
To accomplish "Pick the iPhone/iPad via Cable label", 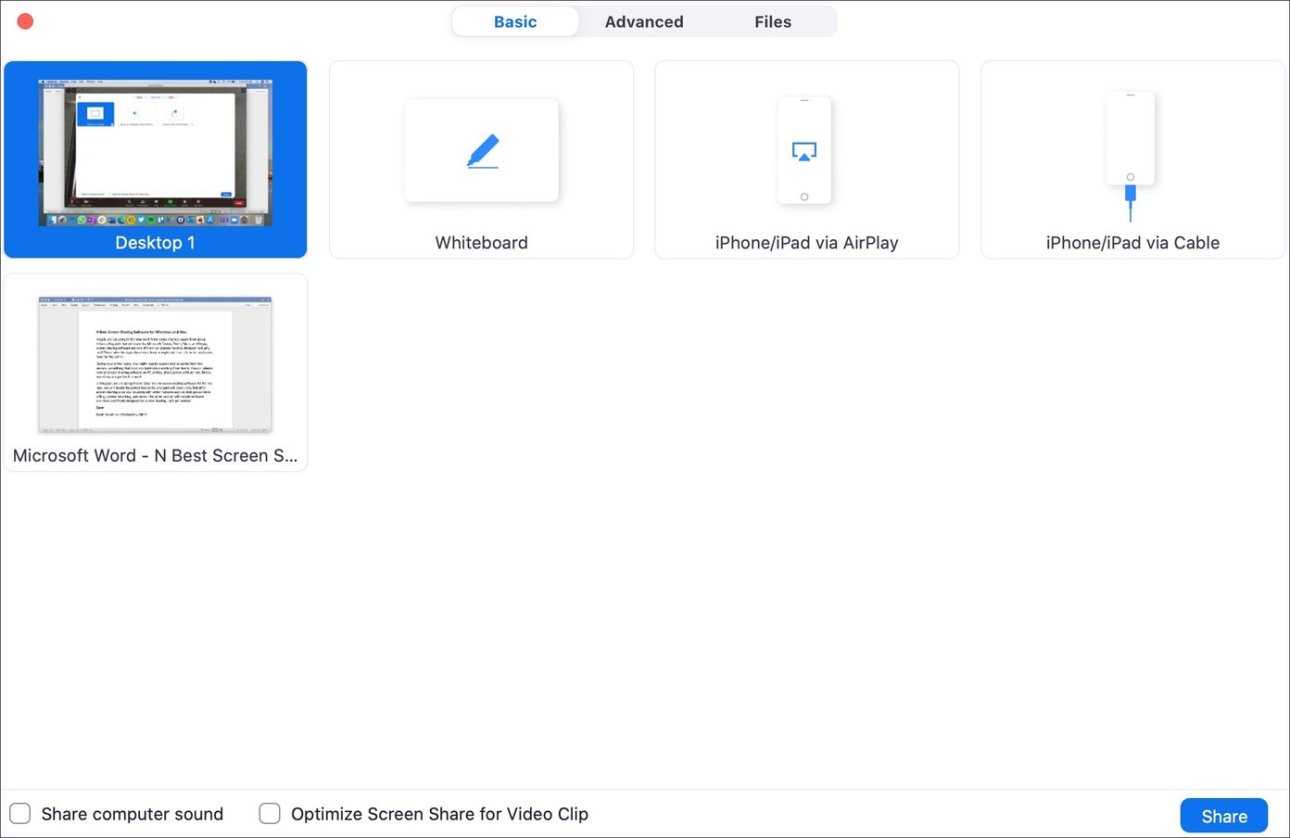I will tap(1132, 243).
